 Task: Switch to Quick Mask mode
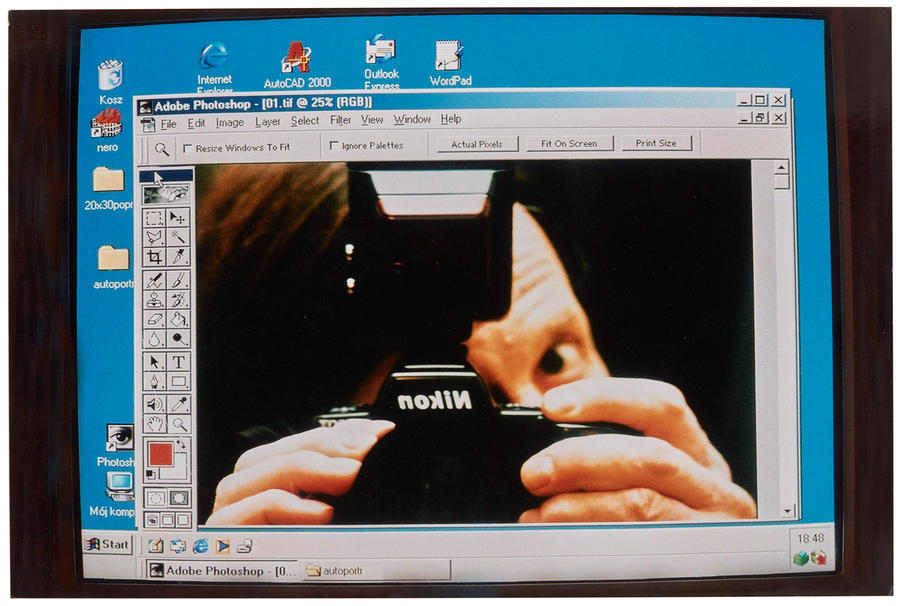point(179,498)
